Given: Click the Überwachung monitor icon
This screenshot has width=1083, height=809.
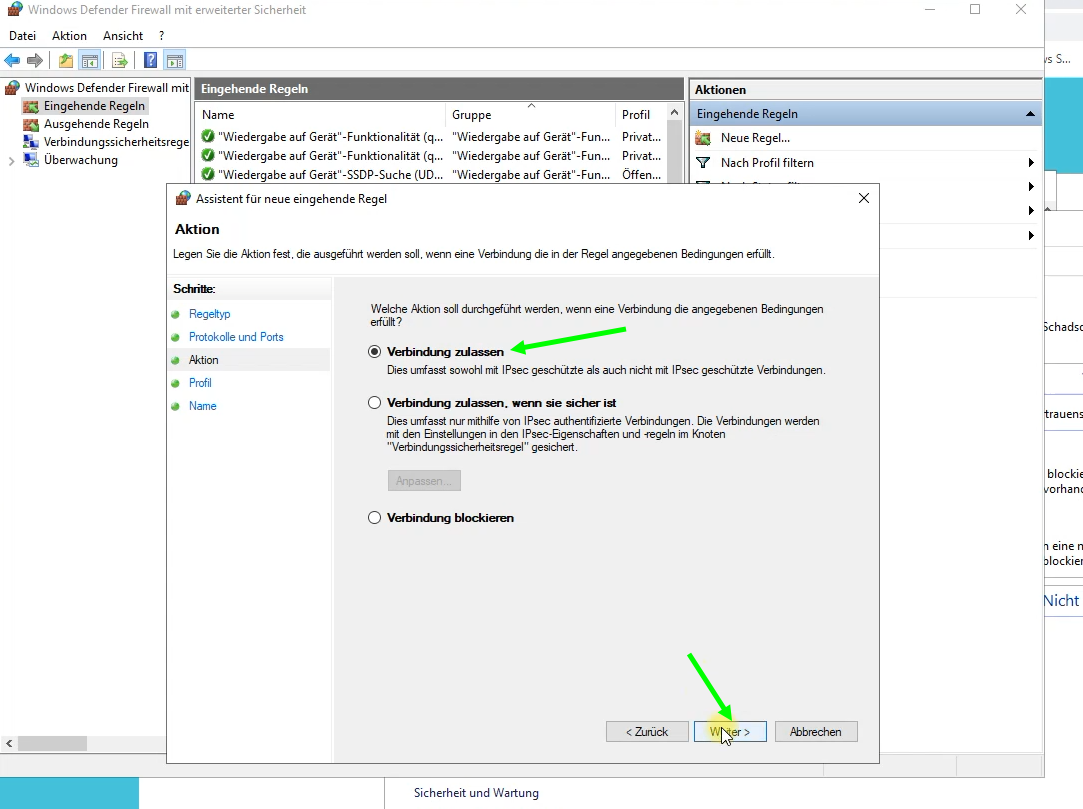Looking at the screenshot, I should click(30, 160).
